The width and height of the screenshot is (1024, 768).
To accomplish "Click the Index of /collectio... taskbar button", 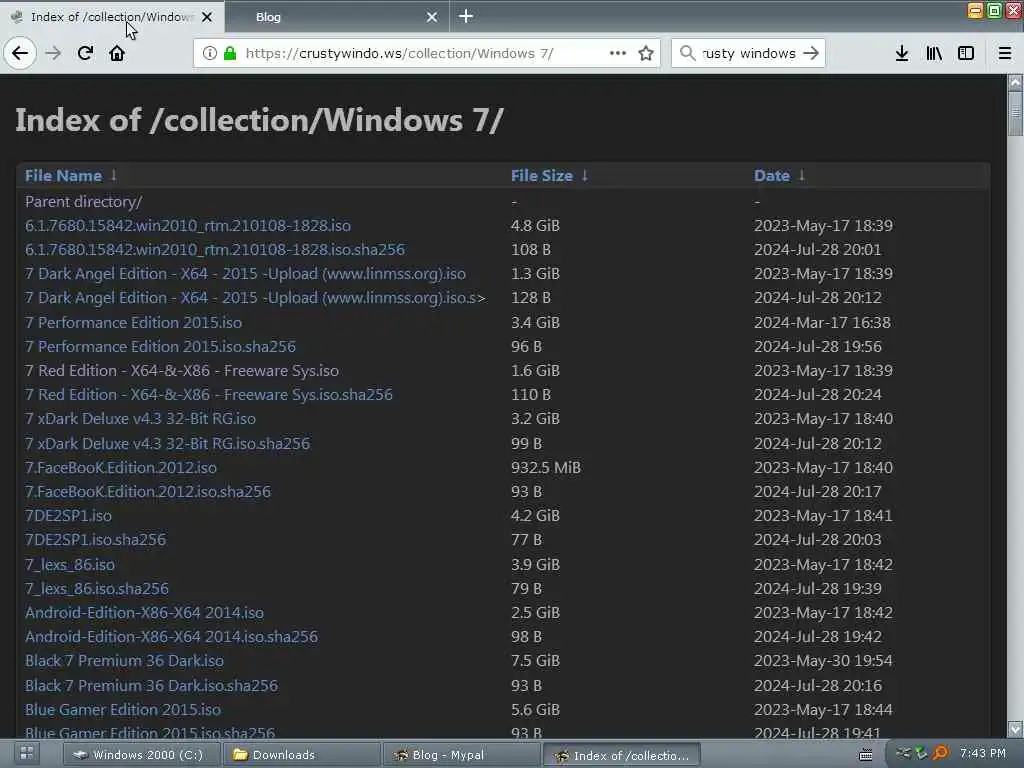I will click(622, 755).
